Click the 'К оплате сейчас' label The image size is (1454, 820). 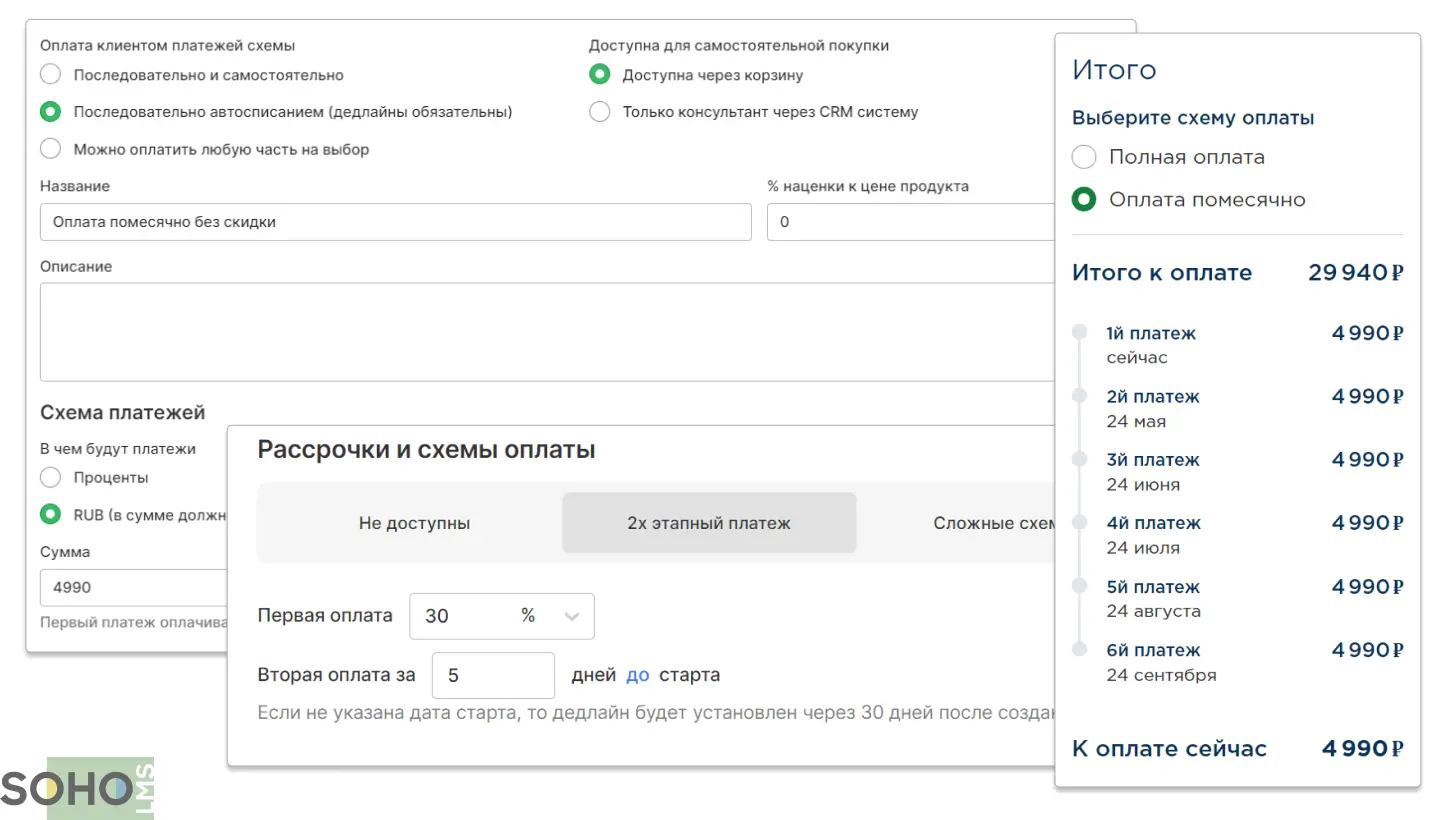[x=1169, y=748]
